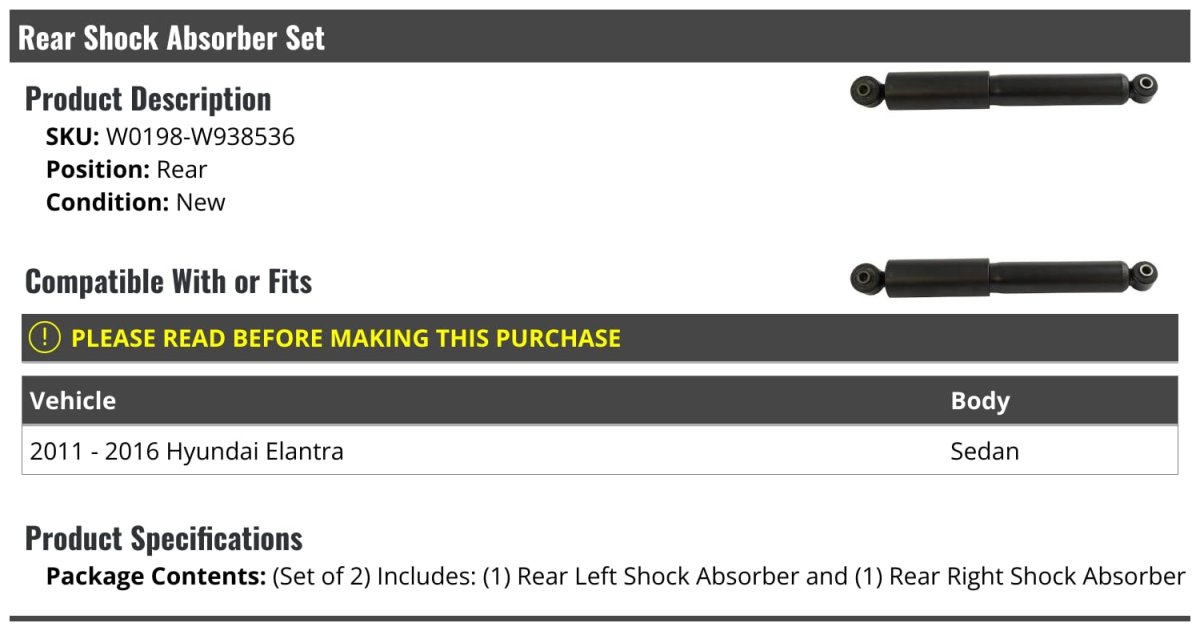
Task: Click the bottom shock absorber image
Action: click(x=1003, y=277)
